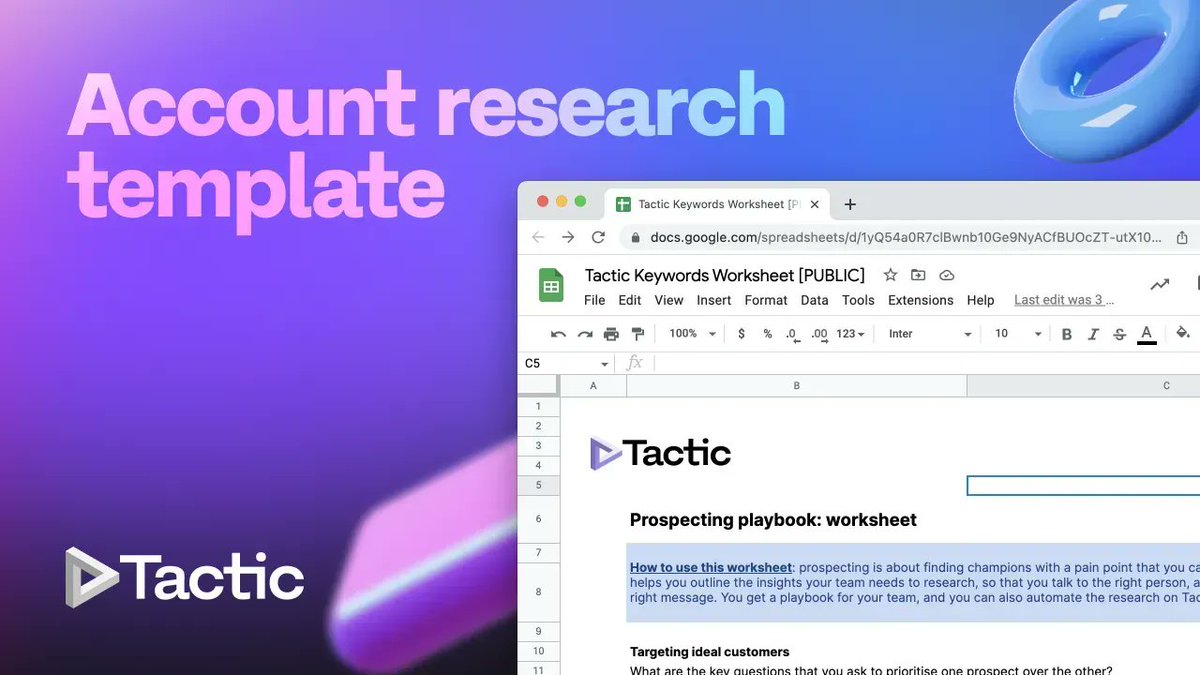Close the Tactic Keywords Worksheet browser tab
This screenshot has width=1200, height=675.
(x=814, y=205)
